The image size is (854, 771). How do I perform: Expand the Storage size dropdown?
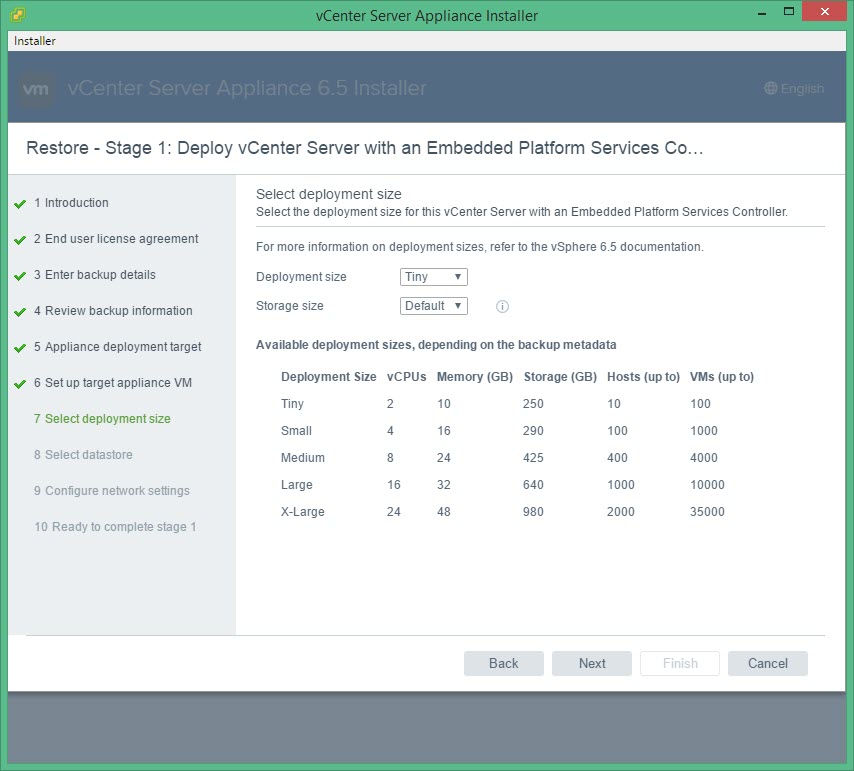tap(433, 306)
